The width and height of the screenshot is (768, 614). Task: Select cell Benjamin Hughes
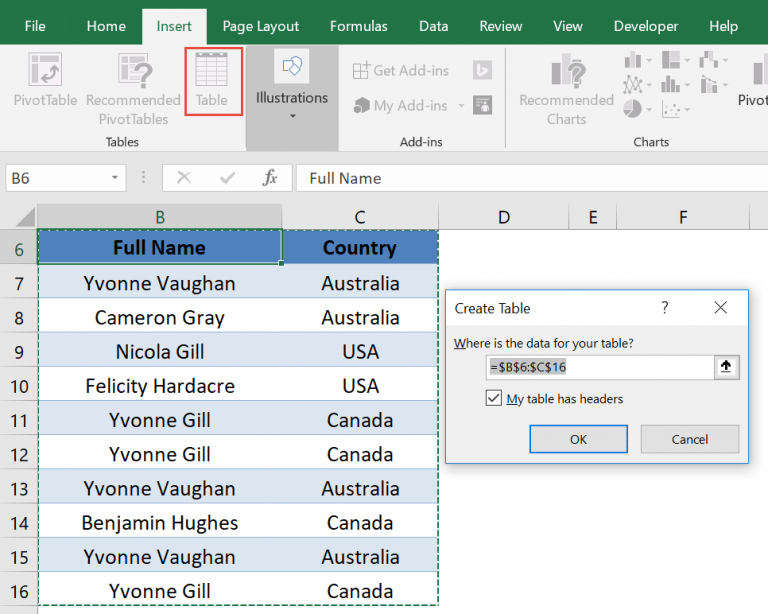click(x=160, y=523)
